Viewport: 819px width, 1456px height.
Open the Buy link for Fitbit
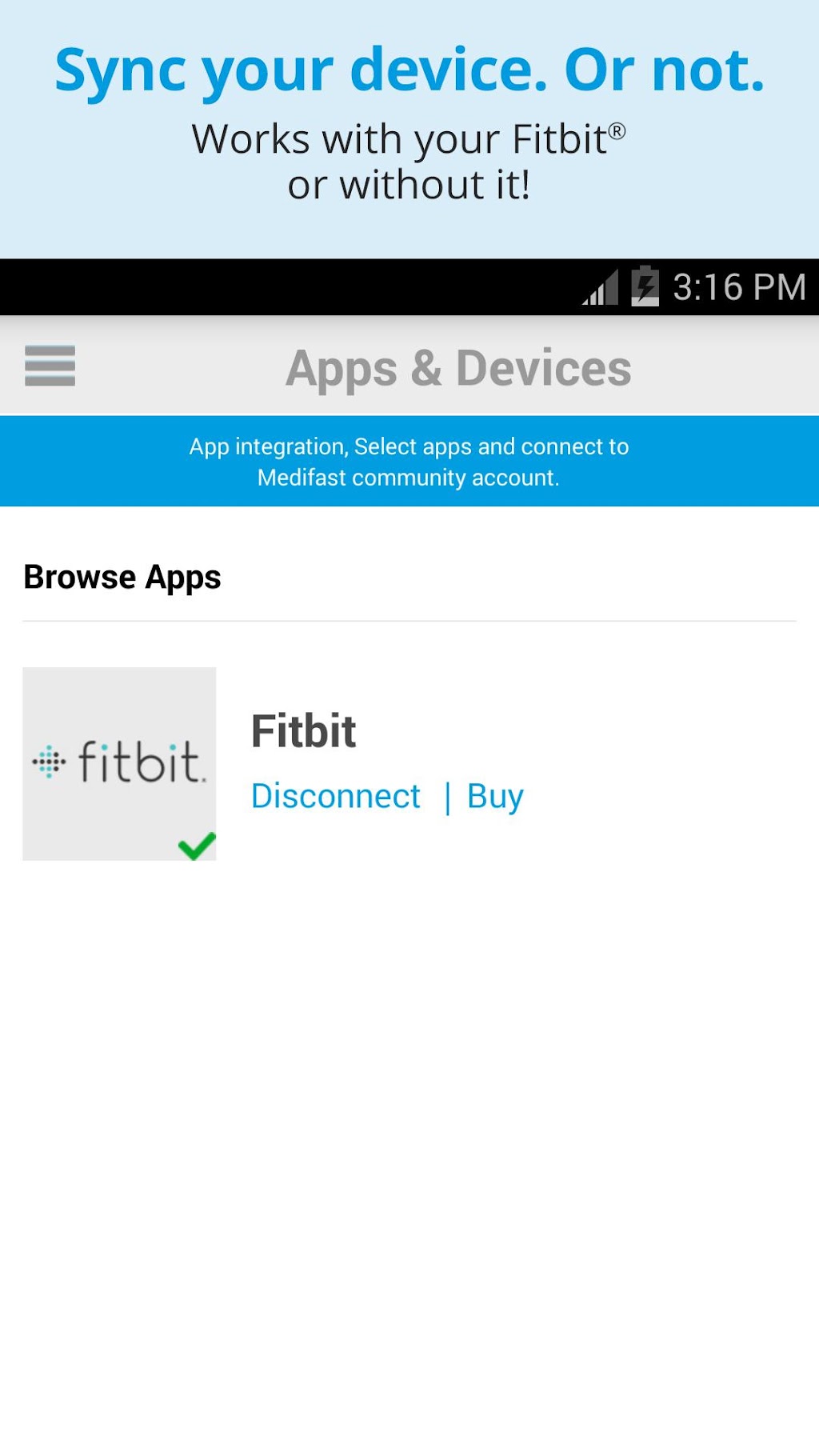coord(495,796)
